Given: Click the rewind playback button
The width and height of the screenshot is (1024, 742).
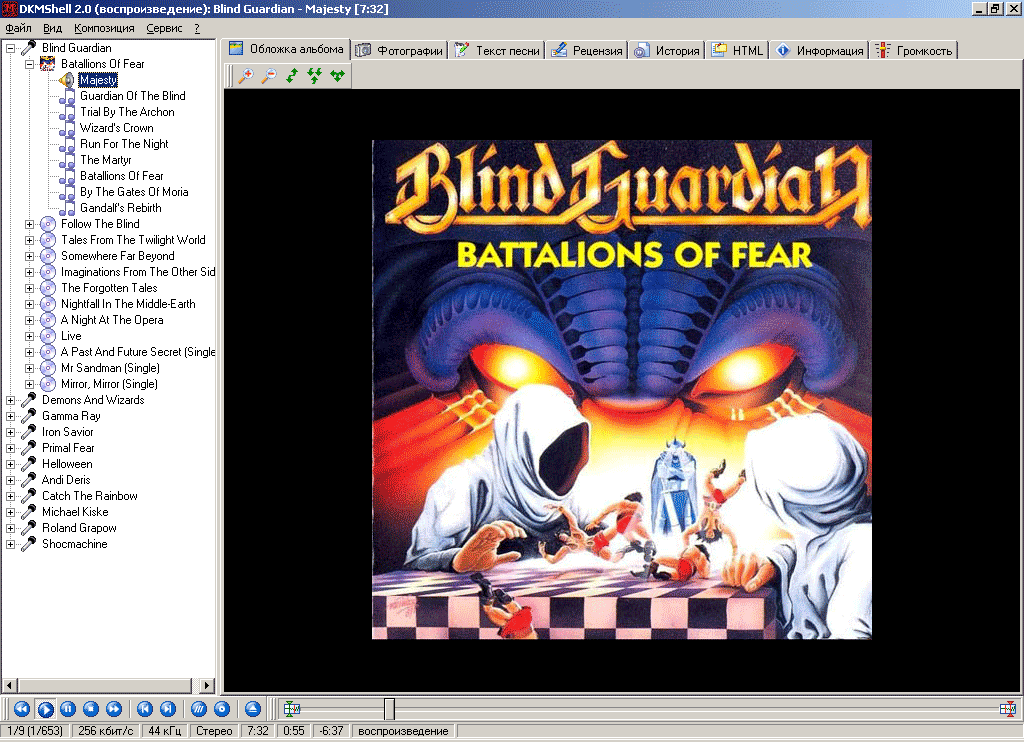Looking at the screenshot, I should tap(22, 709).
